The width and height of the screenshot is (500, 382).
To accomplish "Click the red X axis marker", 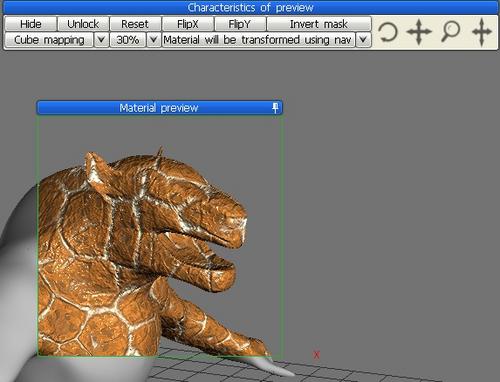I will [316, 355].
